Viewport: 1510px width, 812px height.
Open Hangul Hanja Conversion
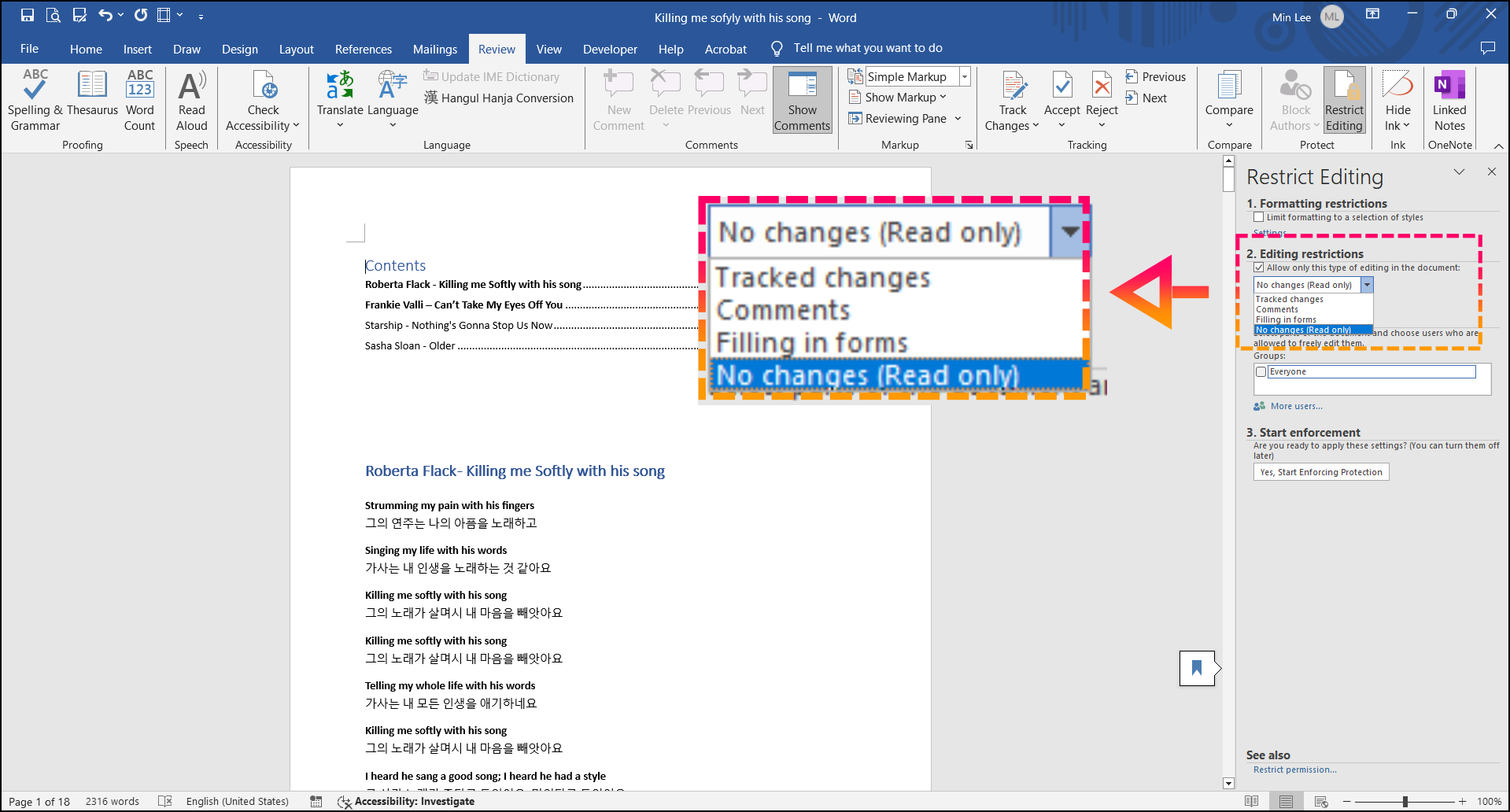coord(499,98)
